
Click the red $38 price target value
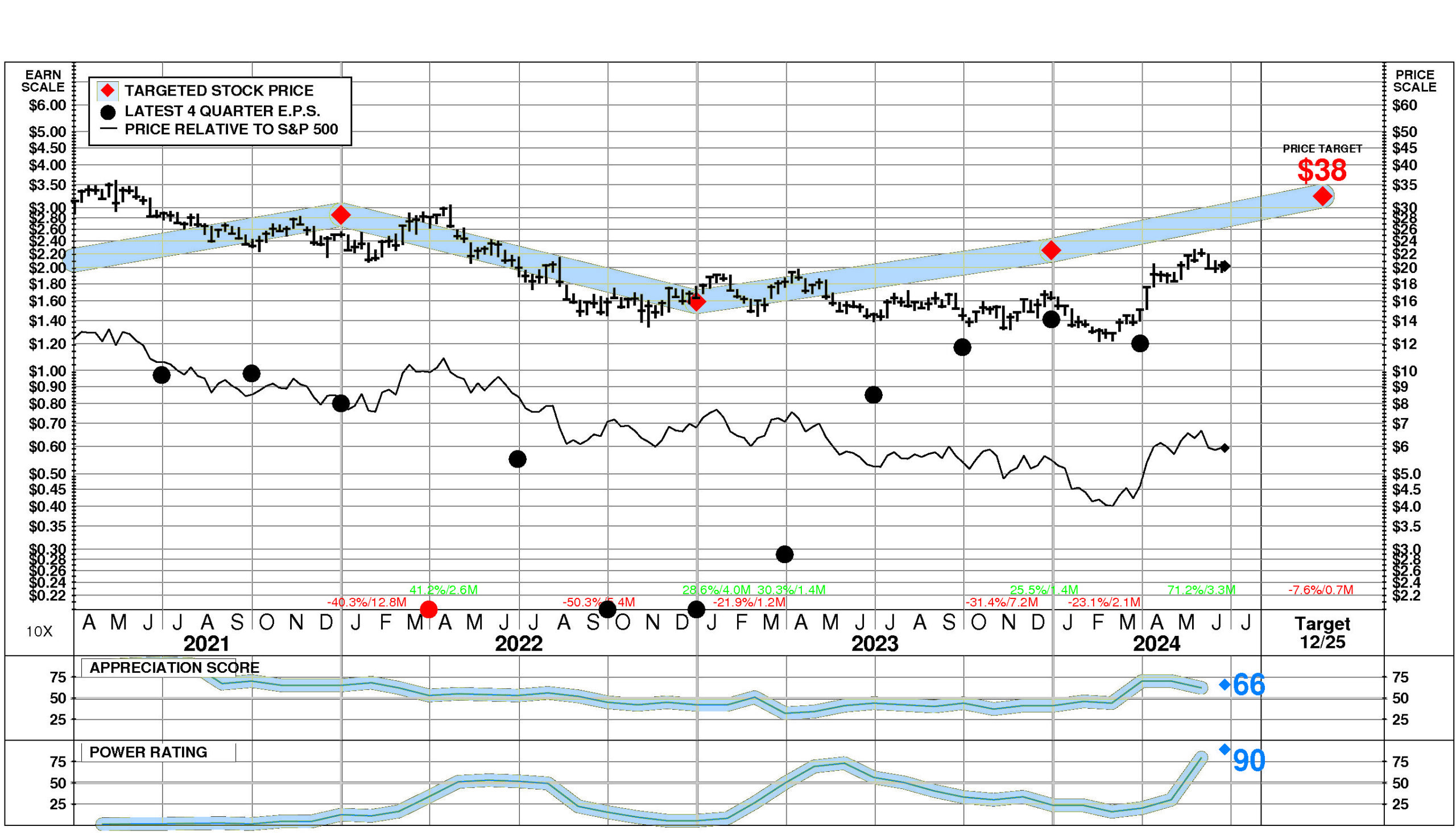pyautogui.click(x=1321, y=170)
